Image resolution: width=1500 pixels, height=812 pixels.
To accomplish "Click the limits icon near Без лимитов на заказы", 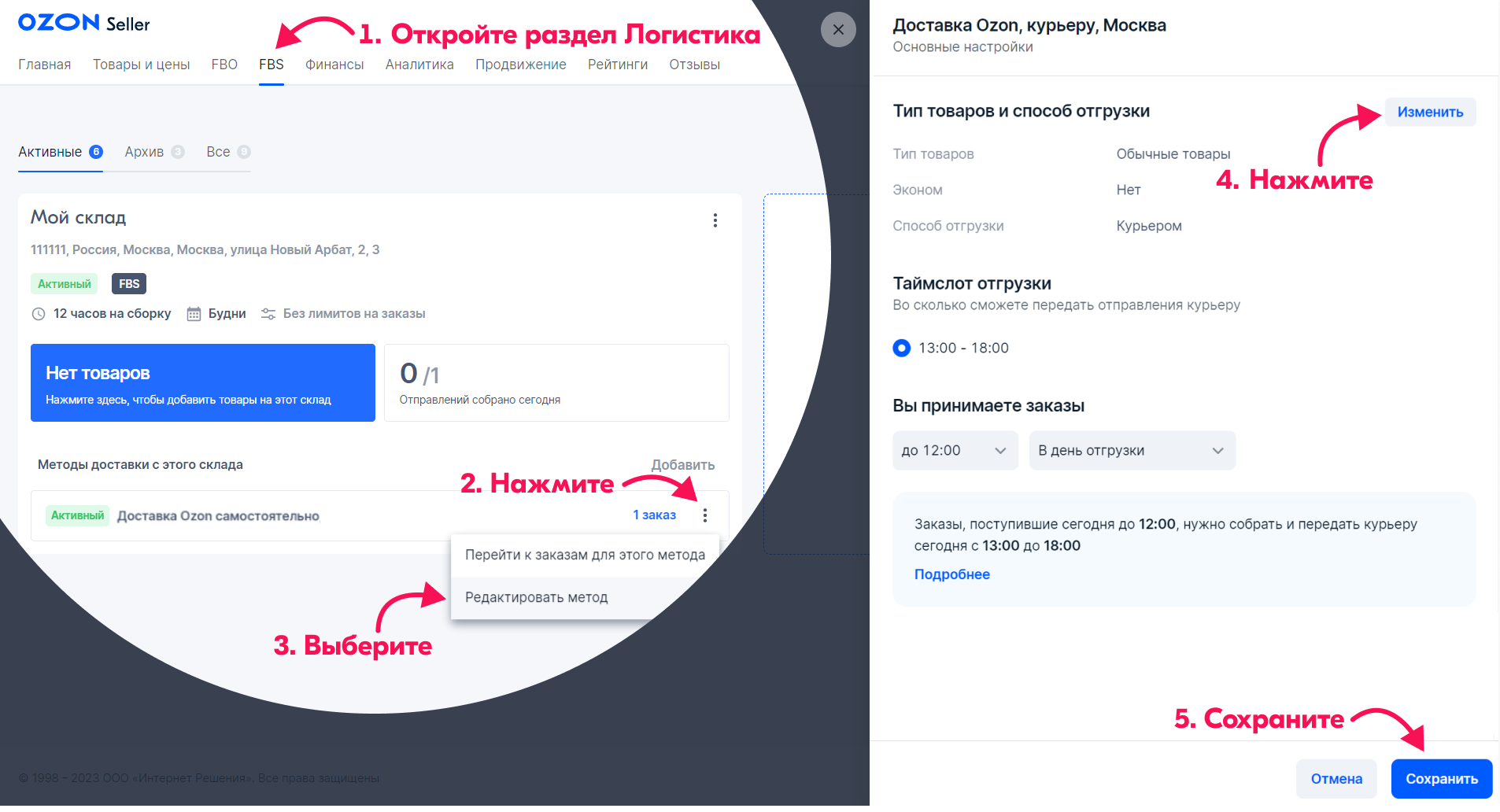I will [268, 314].
